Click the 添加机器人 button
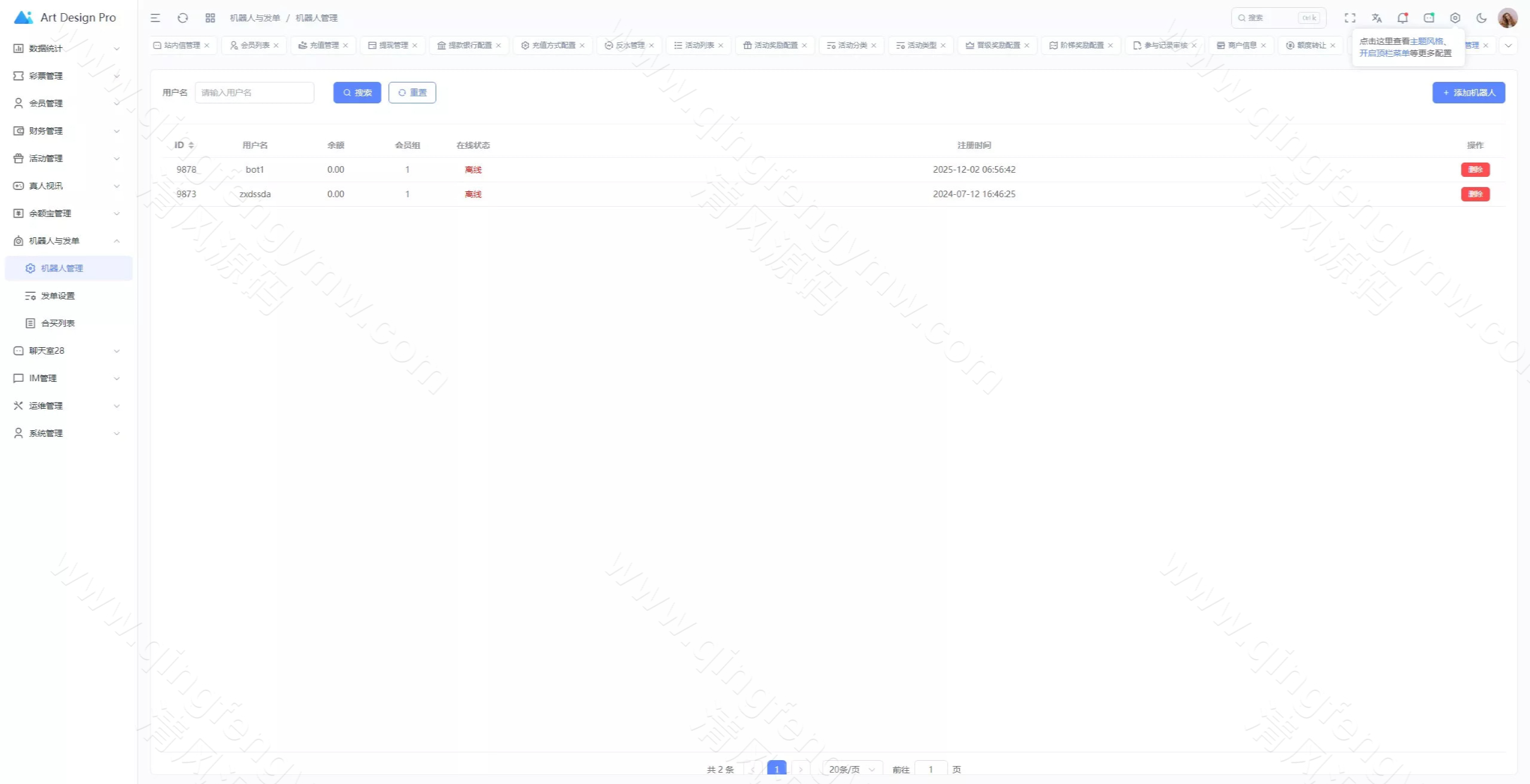Viewport: 1530px width, 784px height. pos(1468,93)
